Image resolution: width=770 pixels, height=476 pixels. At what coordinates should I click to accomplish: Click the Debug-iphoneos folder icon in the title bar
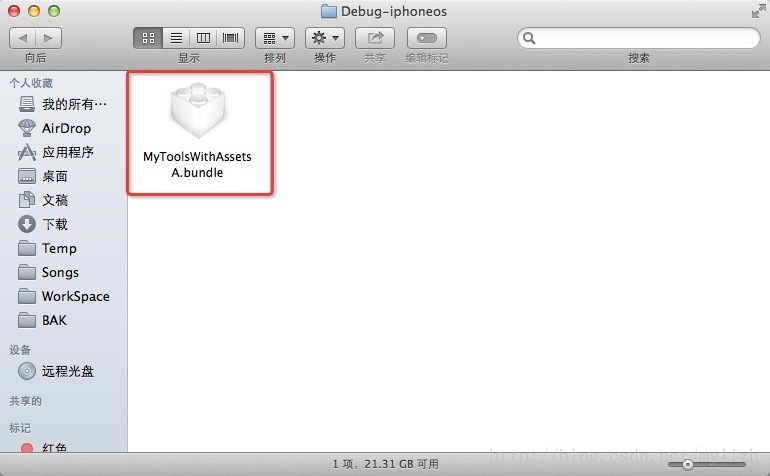(329, 11)
